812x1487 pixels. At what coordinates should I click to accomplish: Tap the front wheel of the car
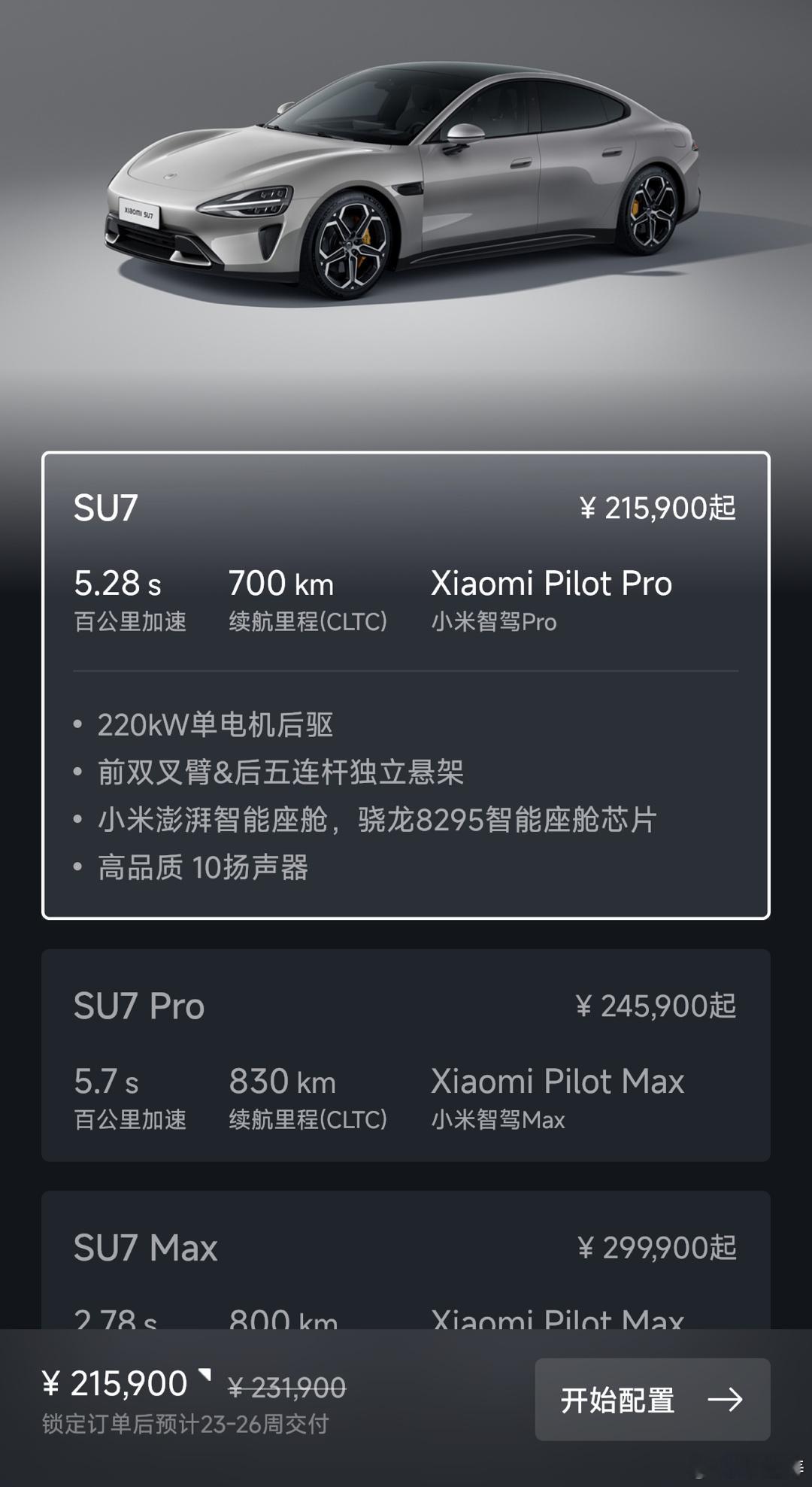352,244
